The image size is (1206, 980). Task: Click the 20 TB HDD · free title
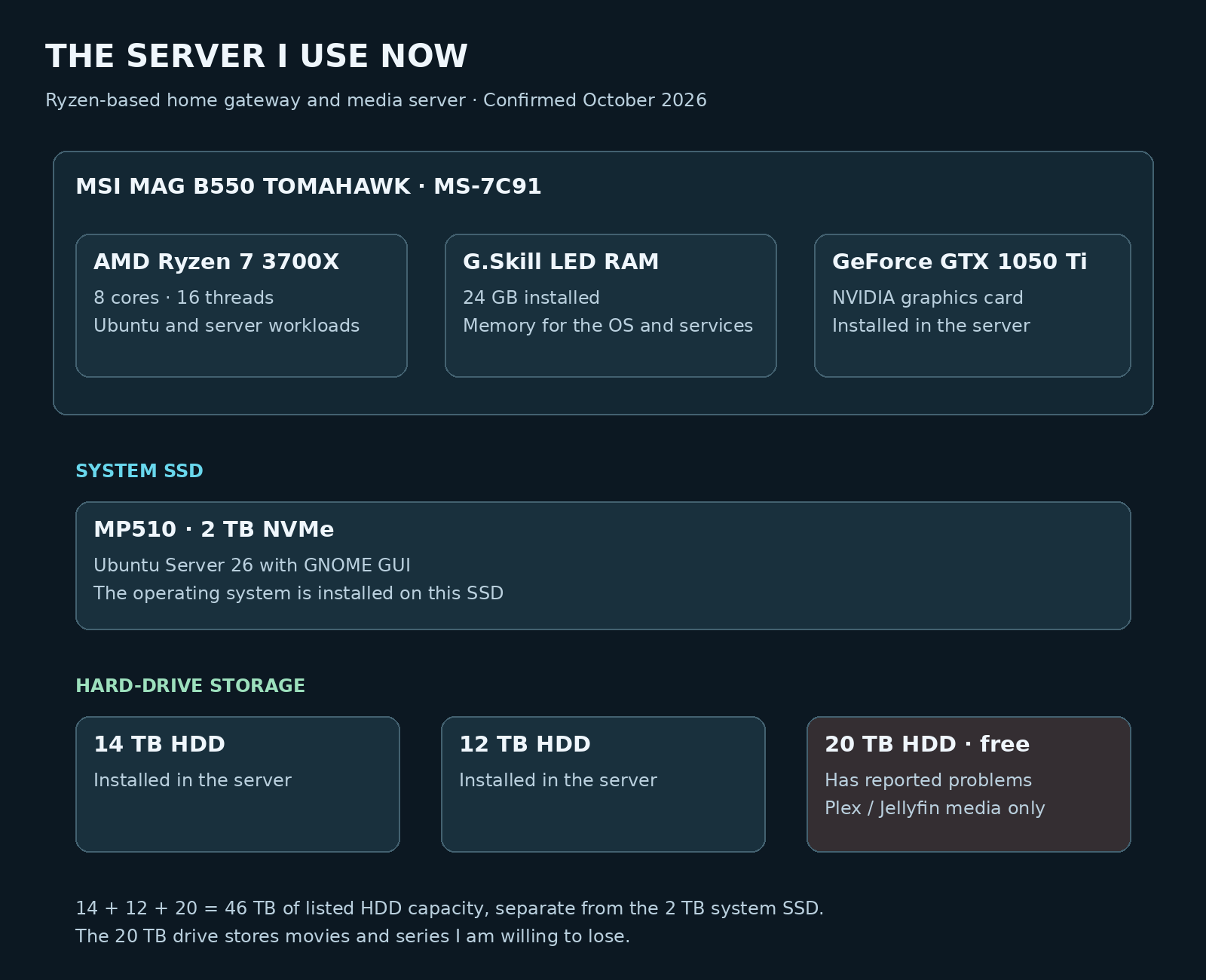[927, 744]
